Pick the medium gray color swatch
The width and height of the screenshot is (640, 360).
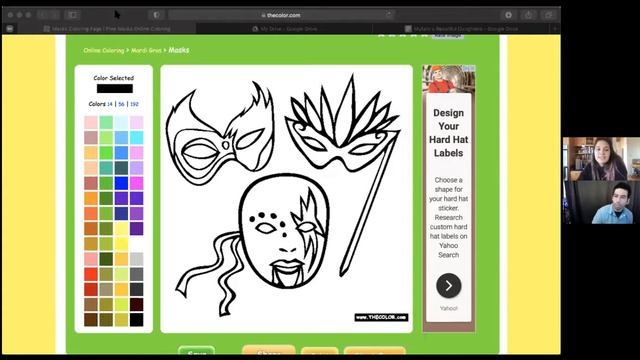136,274
